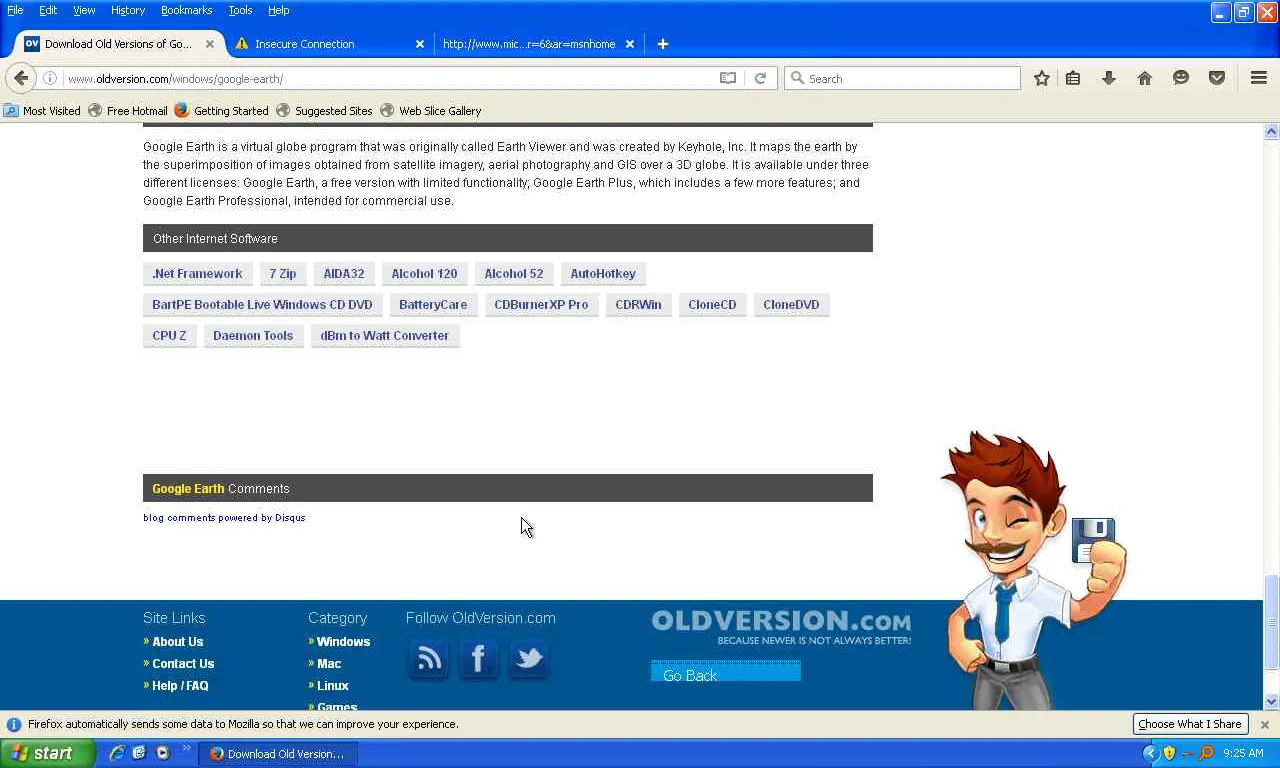
Task: Click the scroll down arrow of page scrollbar
Action: point(1271,701)
